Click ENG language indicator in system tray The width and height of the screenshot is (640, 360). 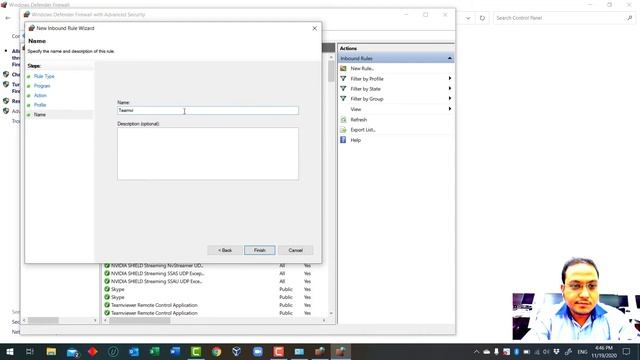[582, 351]
